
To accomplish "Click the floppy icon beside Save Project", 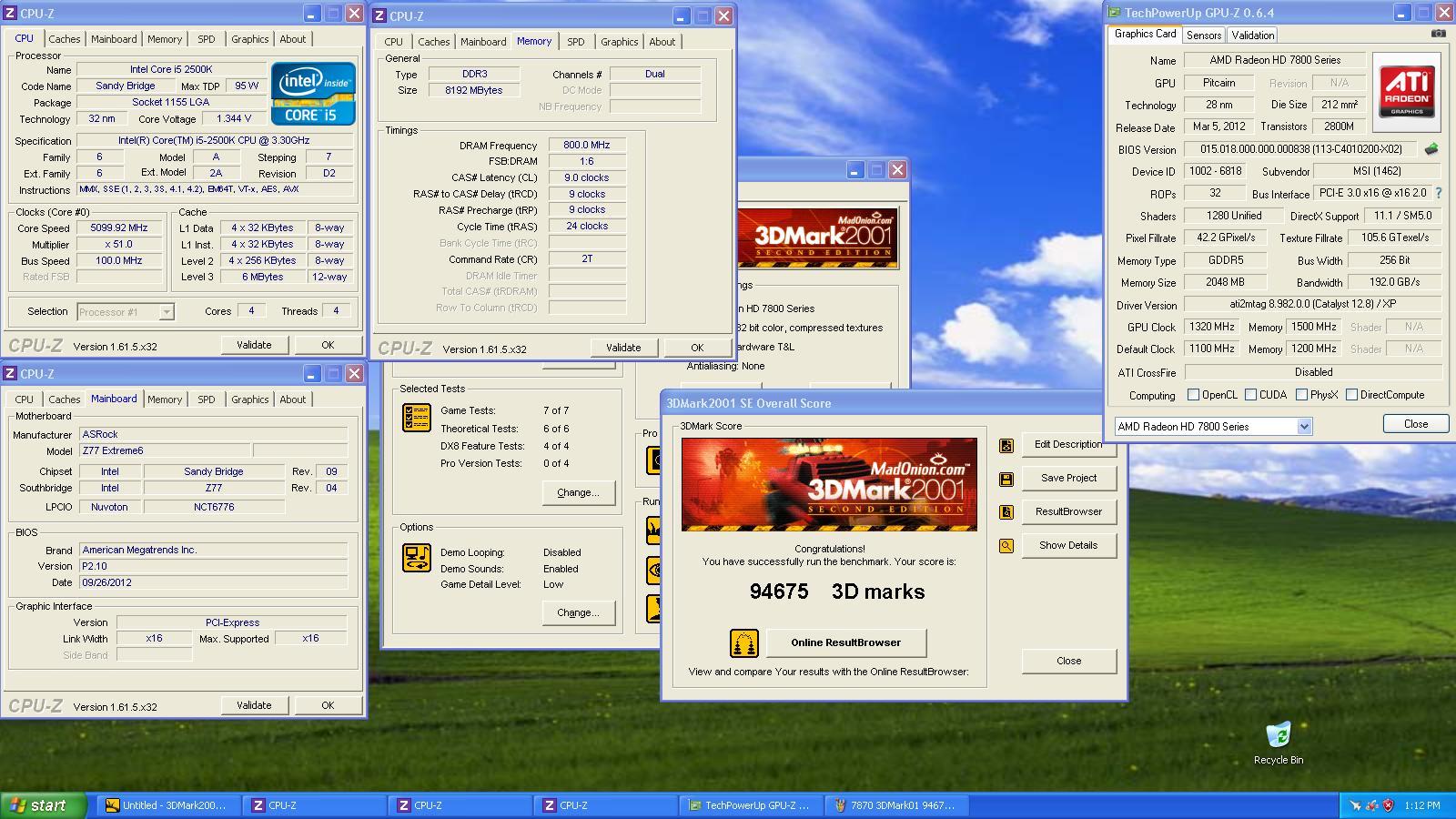I will (x=1006, y=479).
